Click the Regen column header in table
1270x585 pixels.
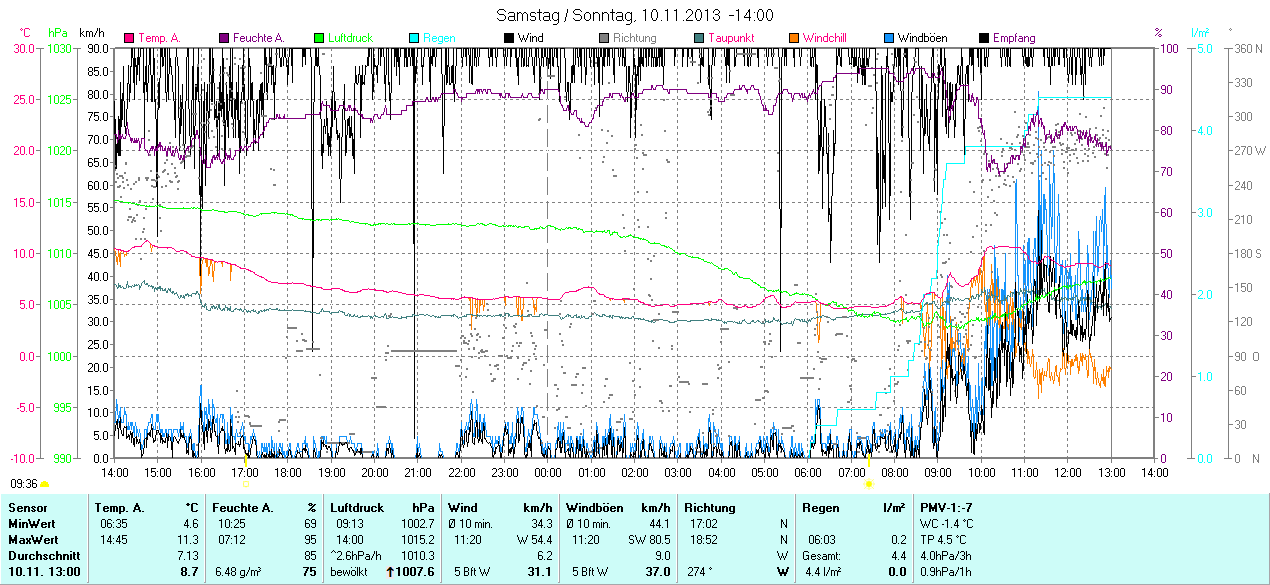tap(820, 508)
